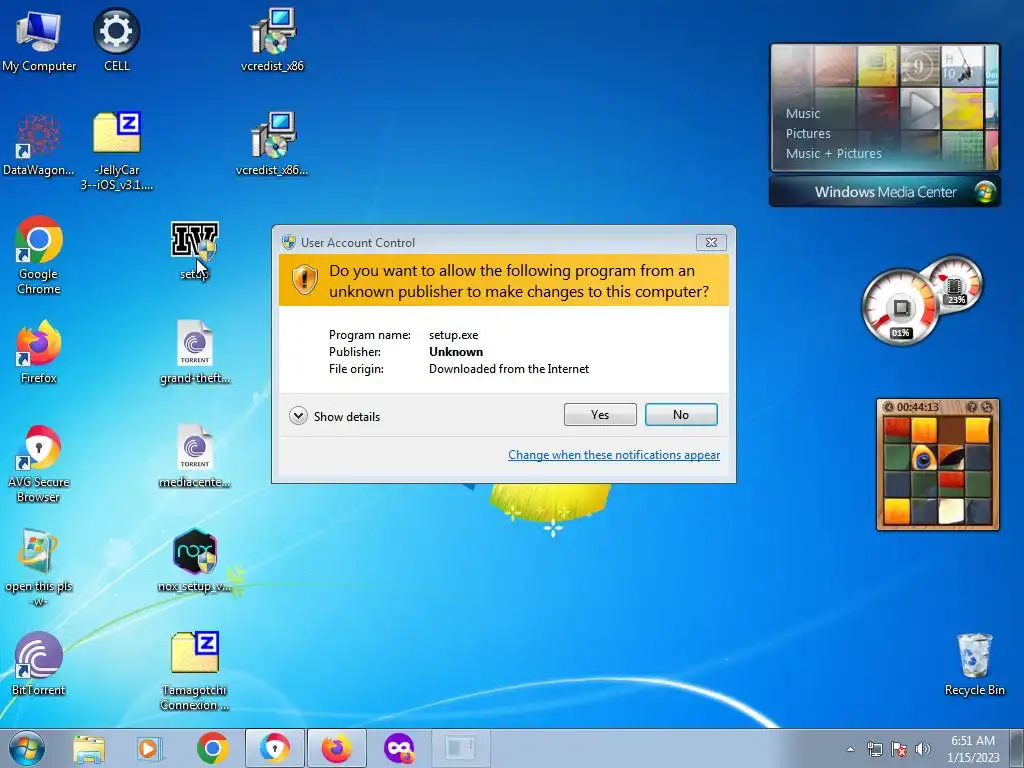The height and width of the screenshot is (768, 1024).
Task: Click No in User Account Control
Action: tap(681, 415)
